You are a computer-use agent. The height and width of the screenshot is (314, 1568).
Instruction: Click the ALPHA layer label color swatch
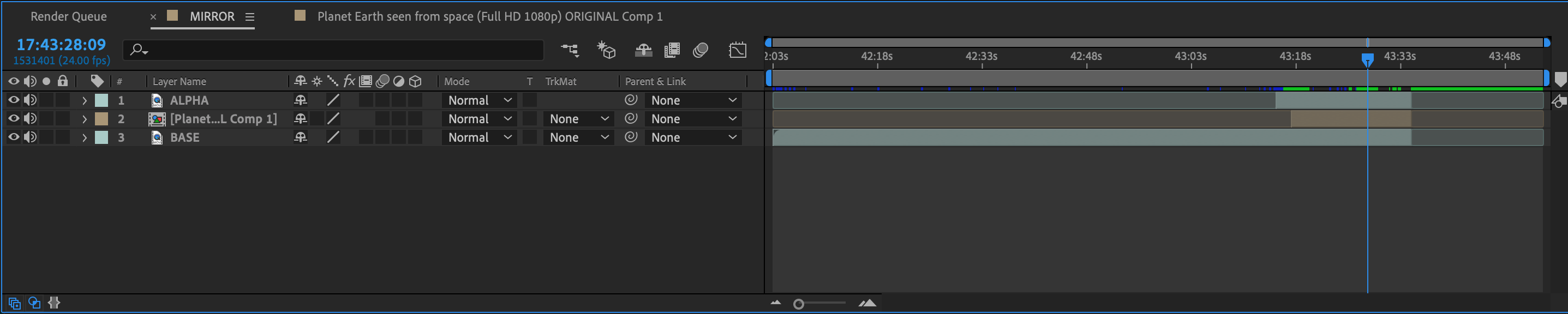pyautogui.click(x=101, y=100)
